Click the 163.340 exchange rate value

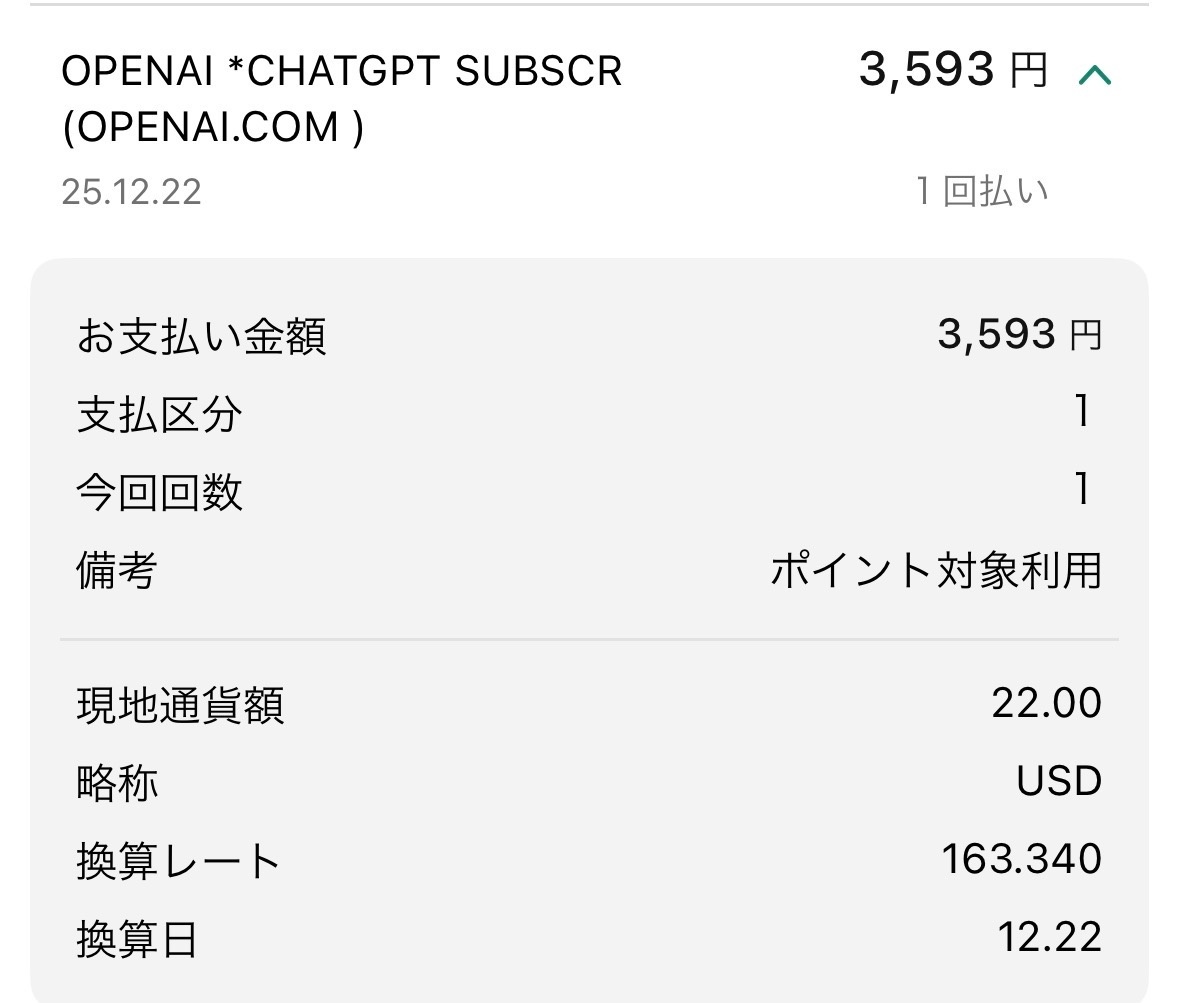pyautogui.click(x=1021, y=859)
